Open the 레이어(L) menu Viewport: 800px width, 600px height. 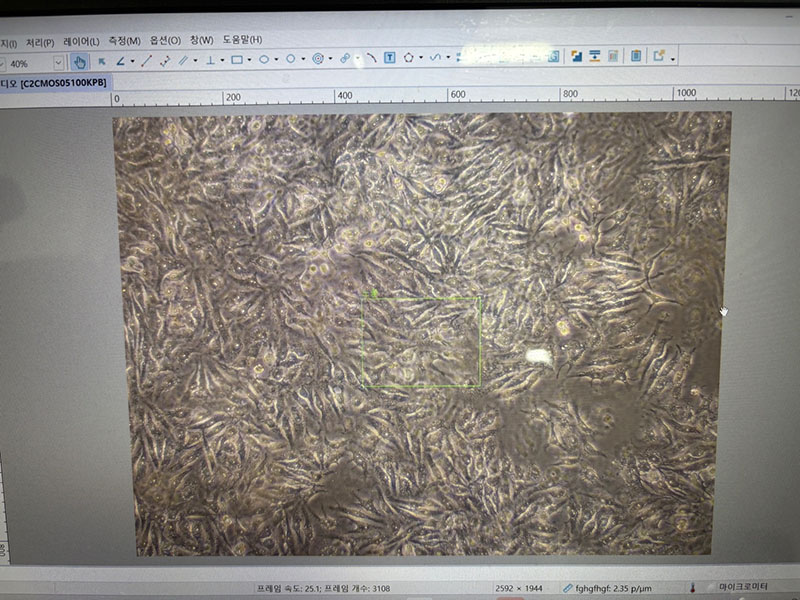(x=81, y=40)
